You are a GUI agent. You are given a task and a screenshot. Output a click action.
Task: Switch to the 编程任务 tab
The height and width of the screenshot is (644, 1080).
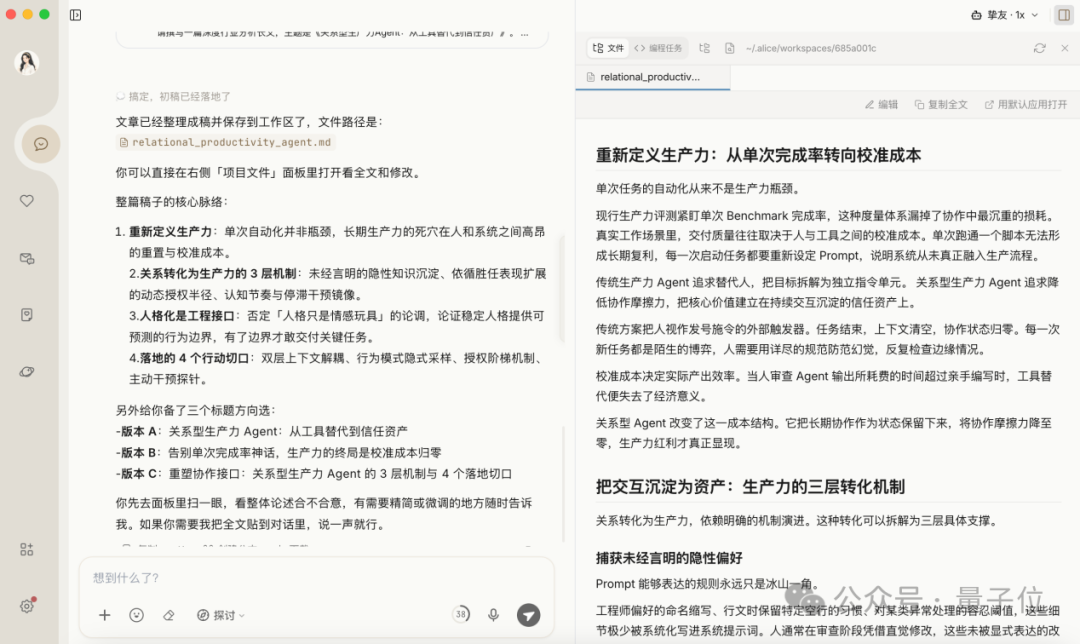[x=658, y=48]
